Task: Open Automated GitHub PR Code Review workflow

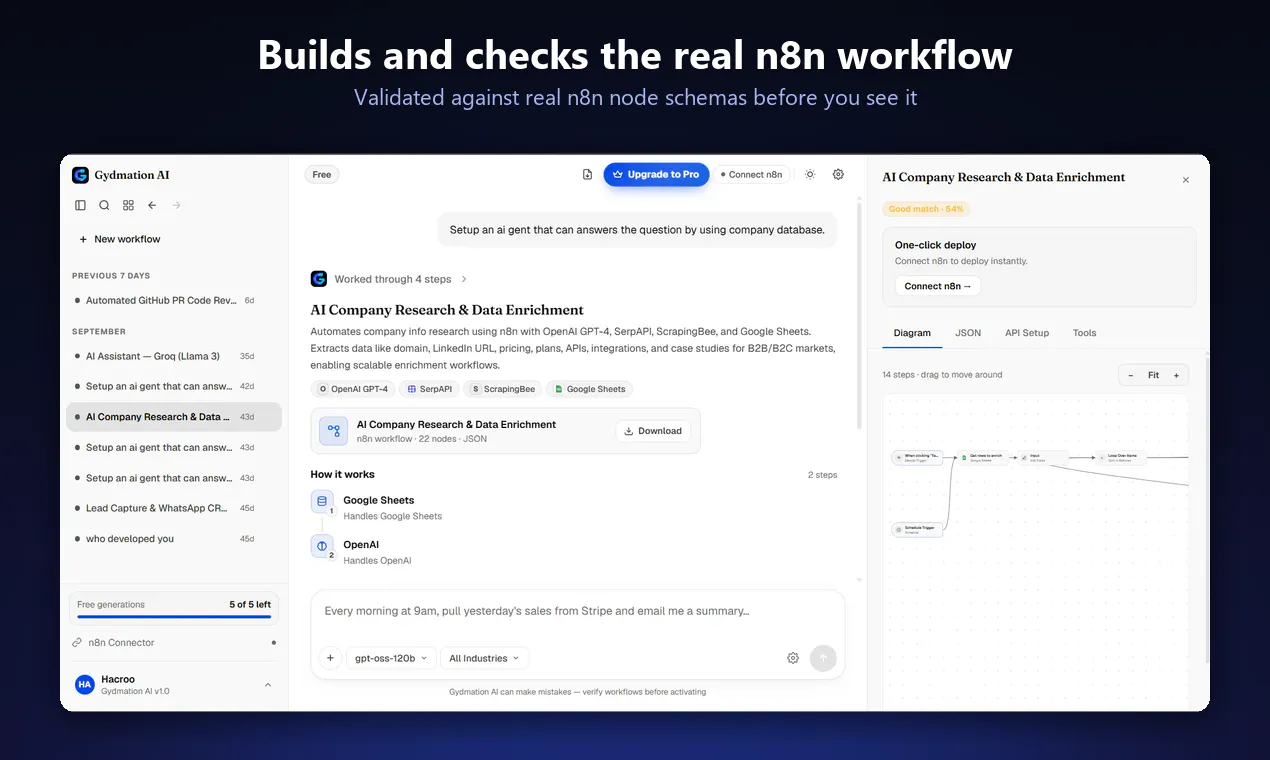Action: [174, 300]
